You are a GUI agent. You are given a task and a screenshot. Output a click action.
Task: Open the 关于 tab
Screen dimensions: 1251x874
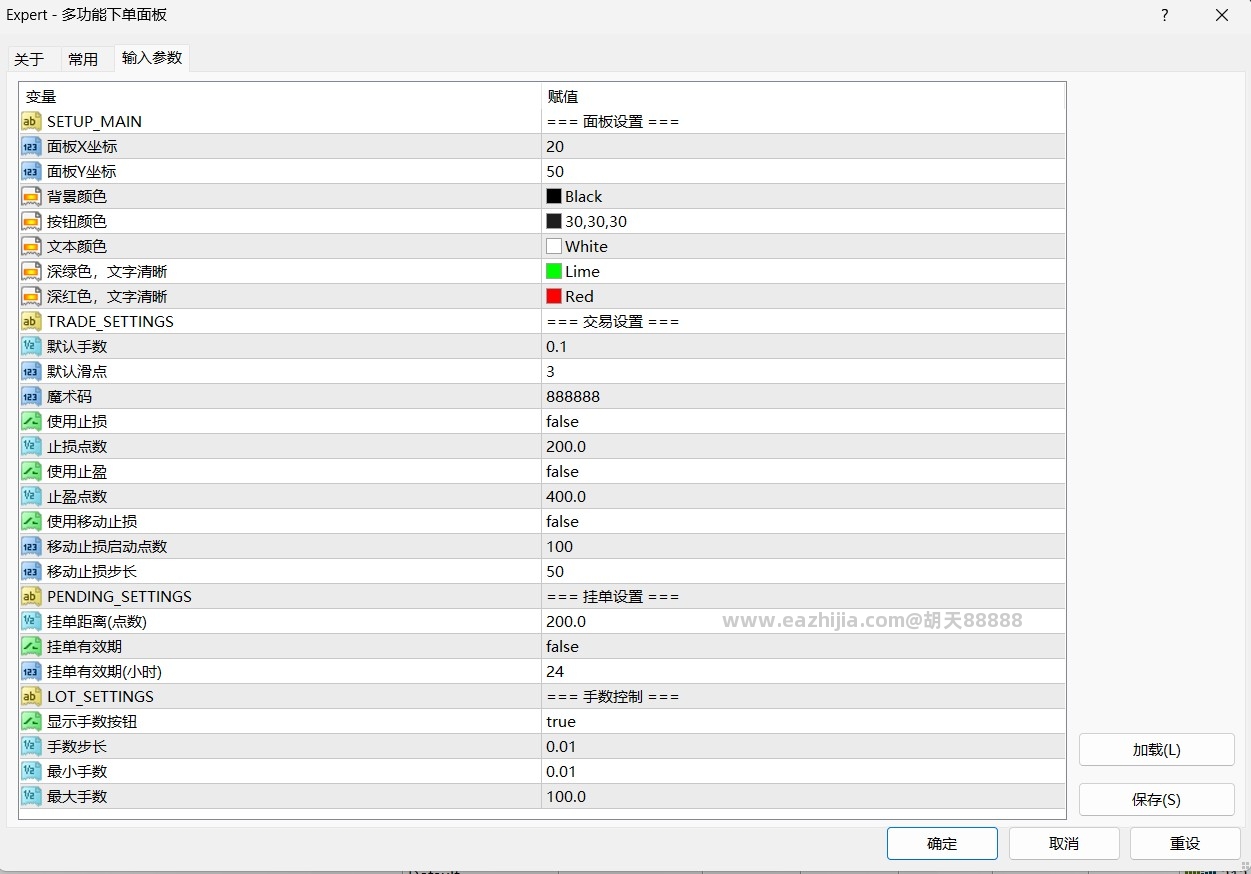click(29, 59)
